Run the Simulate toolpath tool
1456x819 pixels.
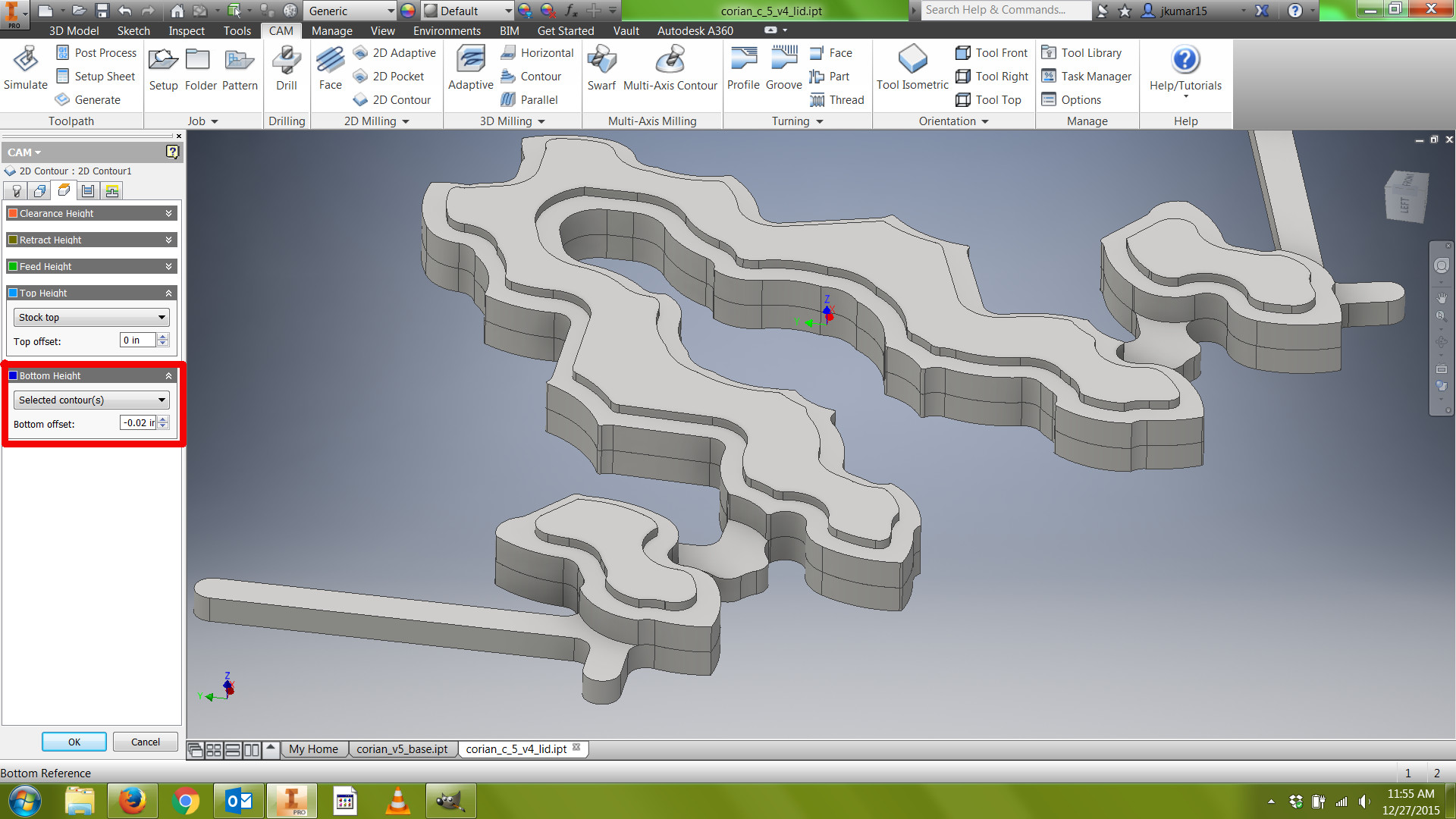pyautogui.click(x=26, y=68)
